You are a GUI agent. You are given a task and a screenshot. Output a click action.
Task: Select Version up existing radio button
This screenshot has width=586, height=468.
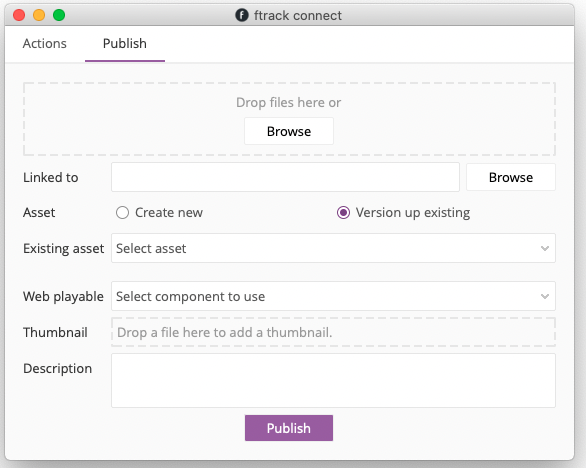(343, 213)
